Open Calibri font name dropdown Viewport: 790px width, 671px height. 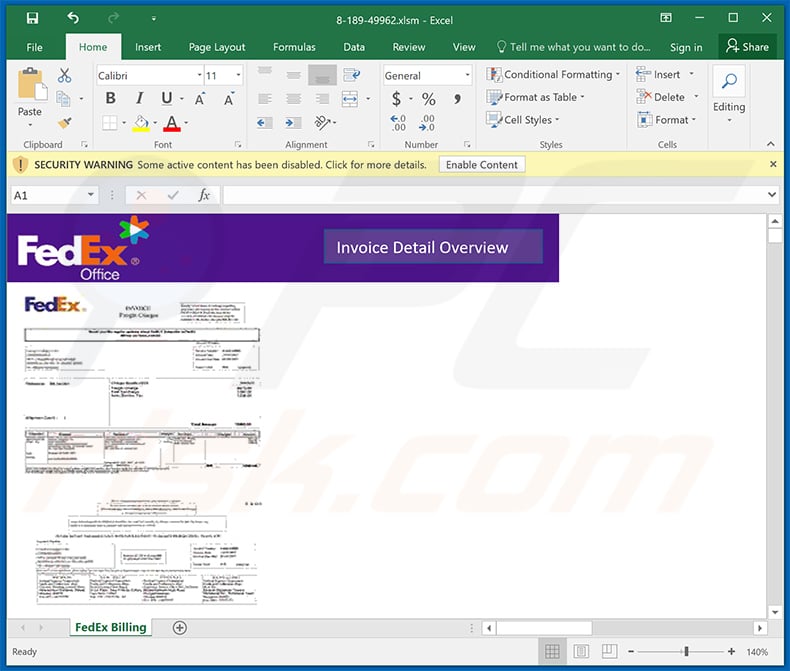pos(200,76)
